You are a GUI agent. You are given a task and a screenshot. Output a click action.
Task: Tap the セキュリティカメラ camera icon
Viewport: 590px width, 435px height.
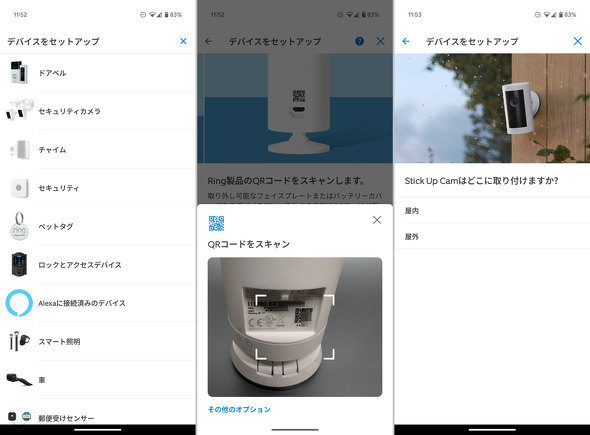pyautogui.click(x=20, y=110)
